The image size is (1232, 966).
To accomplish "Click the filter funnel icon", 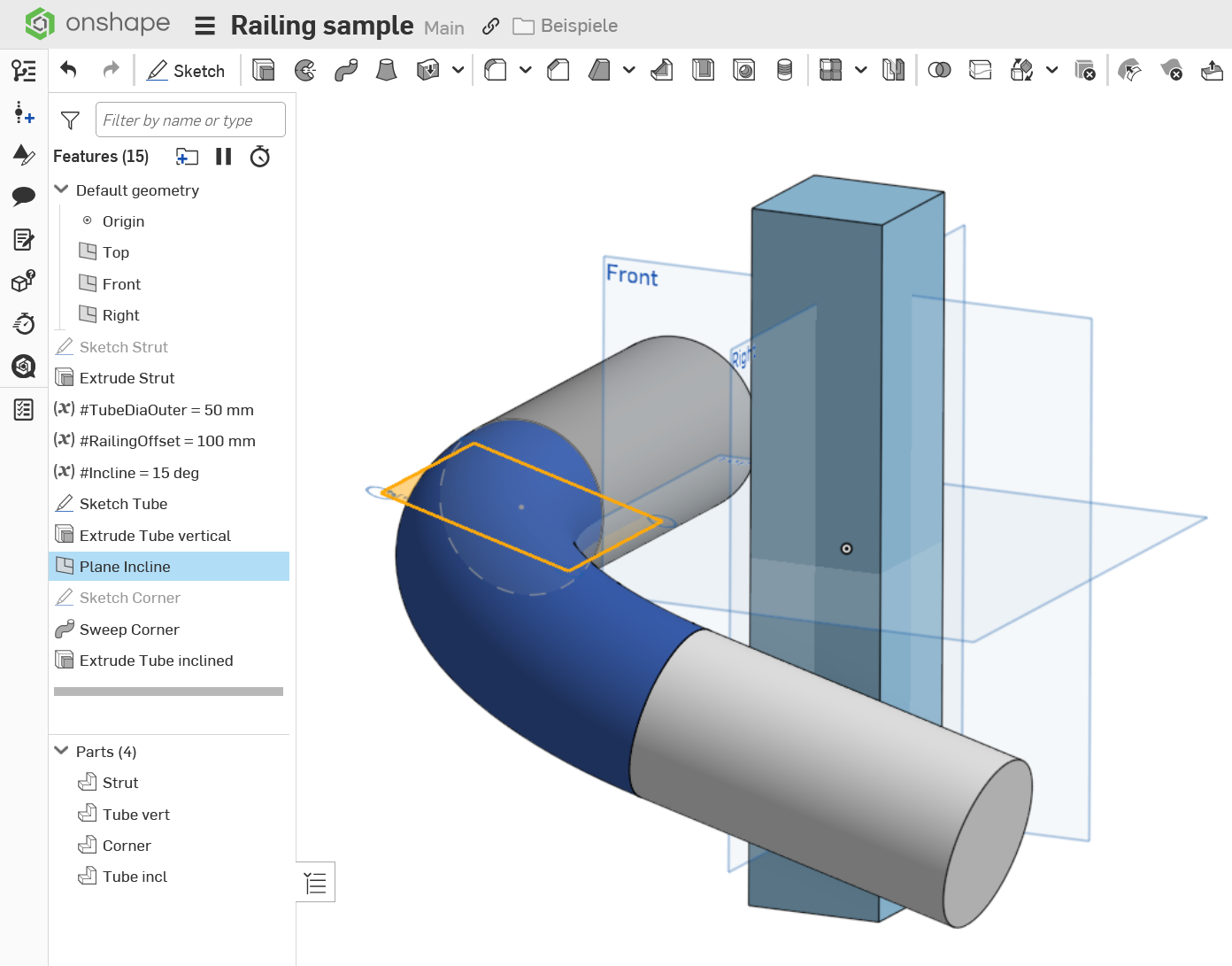I will (70, 120).
